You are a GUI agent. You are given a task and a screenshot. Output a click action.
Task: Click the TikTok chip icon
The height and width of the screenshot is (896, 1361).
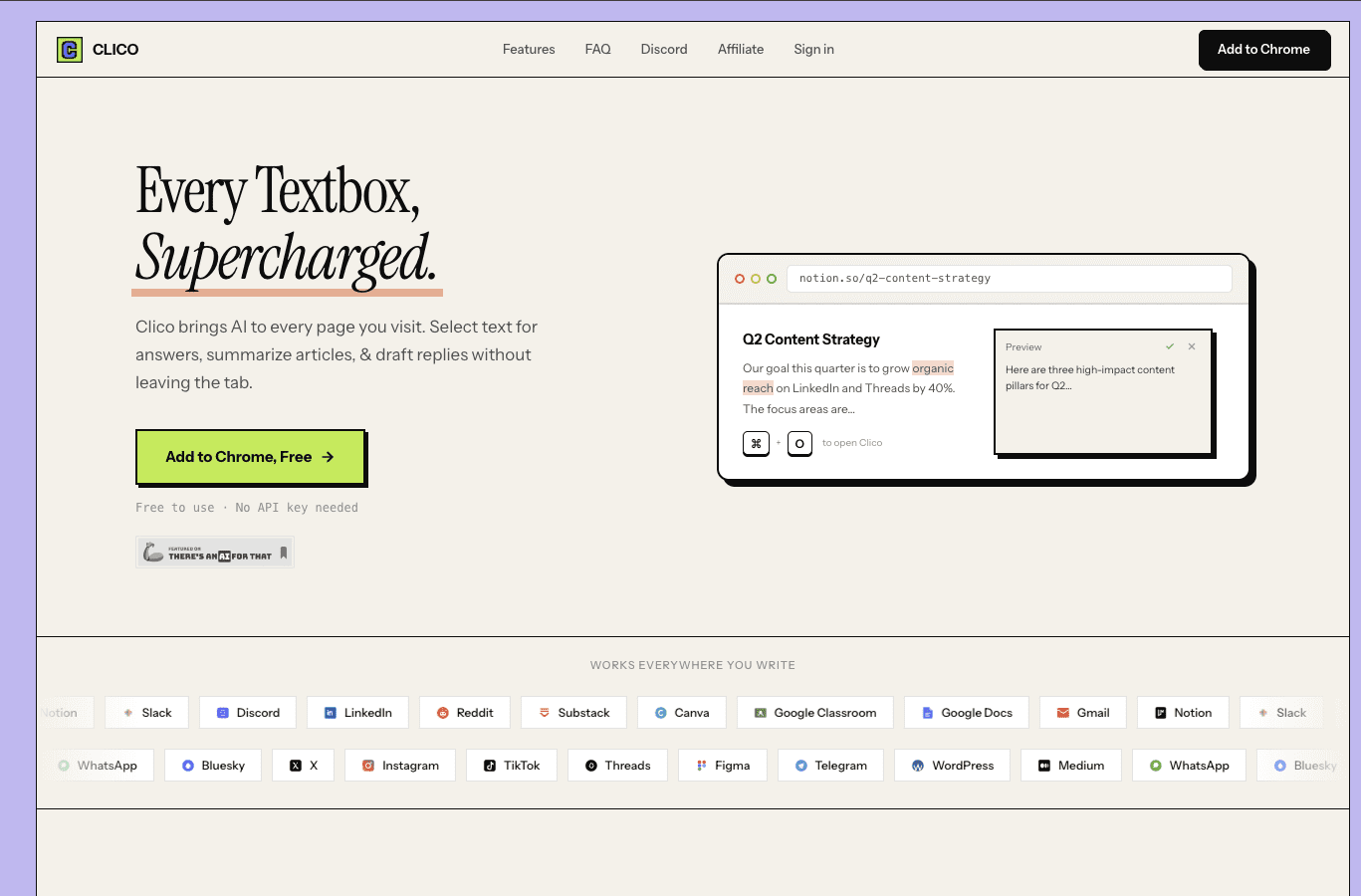pyautogui.click(x=490, y=766)
